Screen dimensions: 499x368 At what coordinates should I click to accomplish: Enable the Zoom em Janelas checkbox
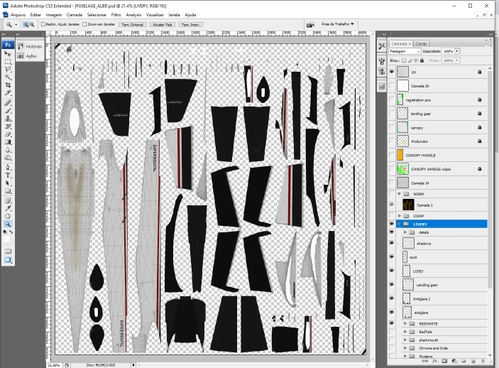[85, 24]
